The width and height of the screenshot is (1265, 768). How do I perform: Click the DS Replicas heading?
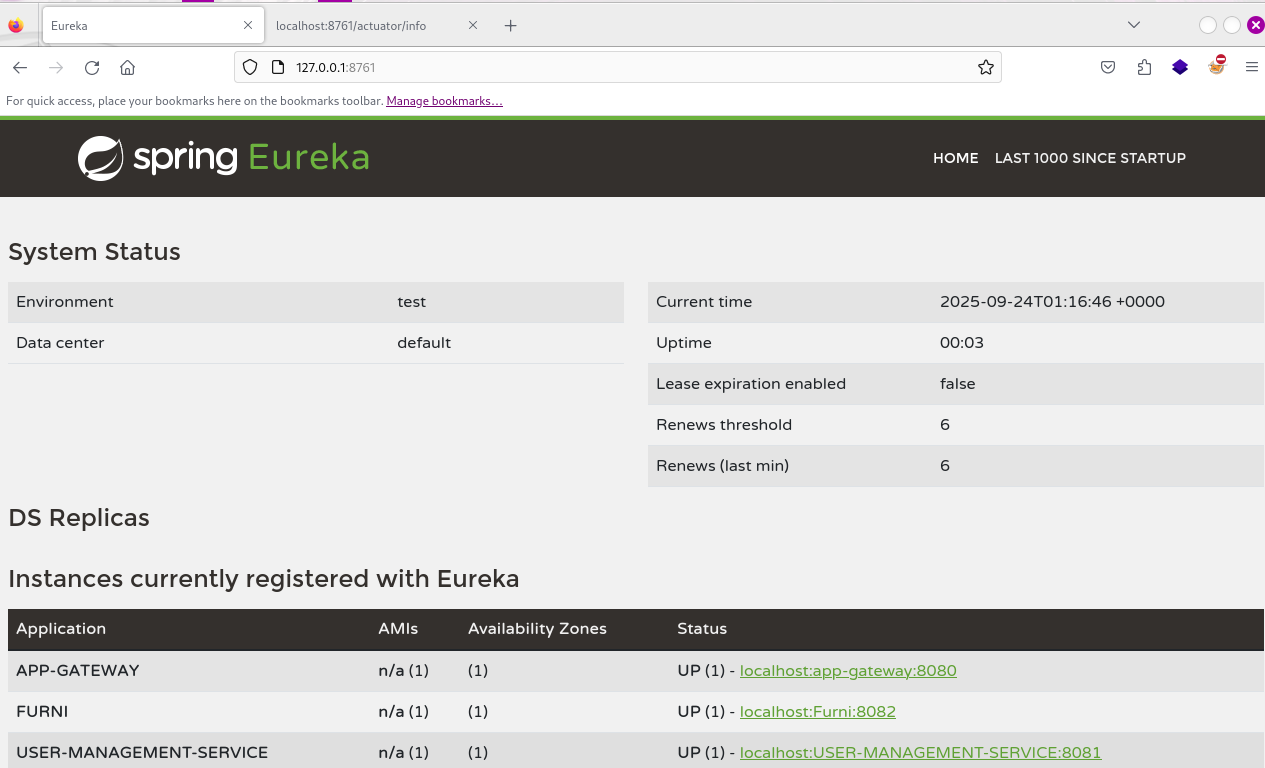79,518
